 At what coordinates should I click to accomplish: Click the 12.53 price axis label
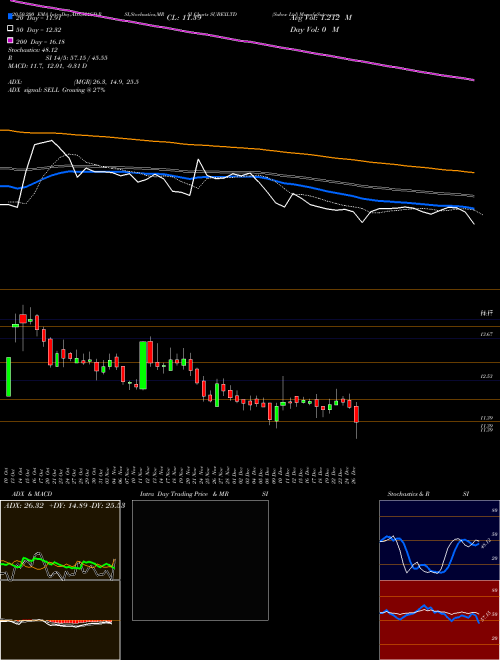[x=487, y=376]
